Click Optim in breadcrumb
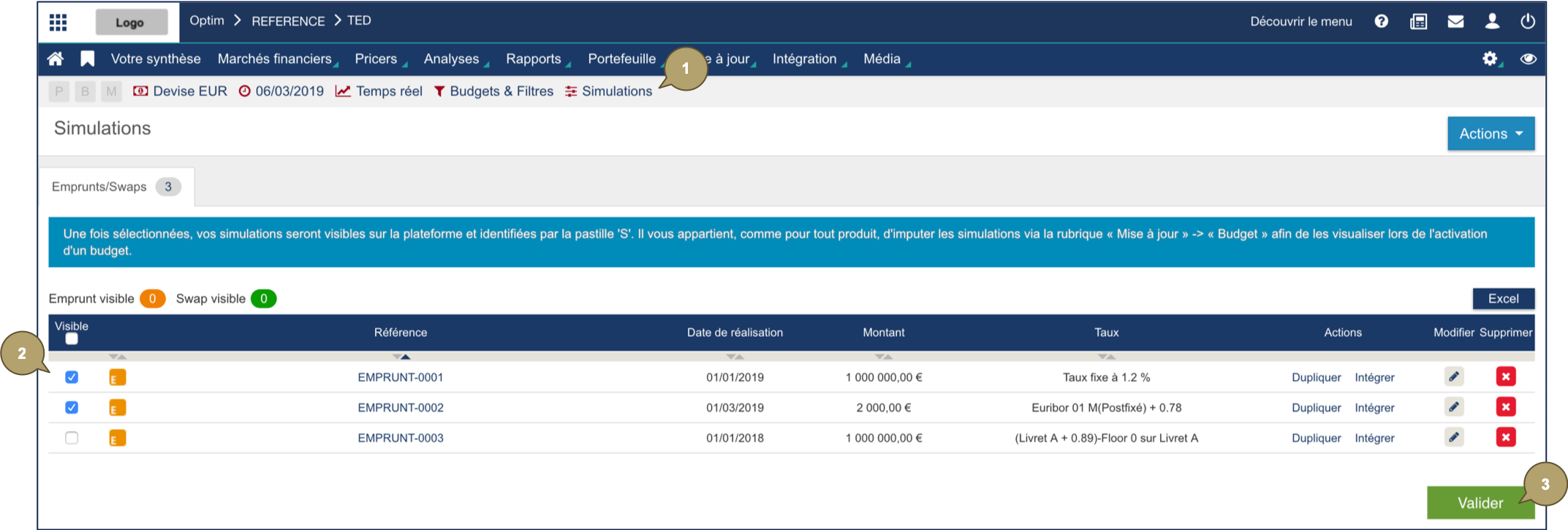Viewport: 1568px width, 530px height. [207, 20]
